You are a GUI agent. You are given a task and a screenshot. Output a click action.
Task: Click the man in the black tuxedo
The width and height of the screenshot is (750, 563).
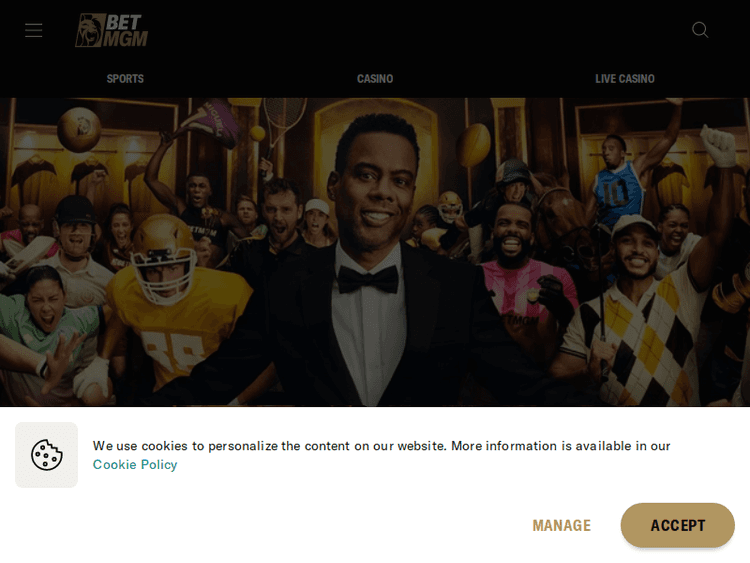[x=368, y=268]
